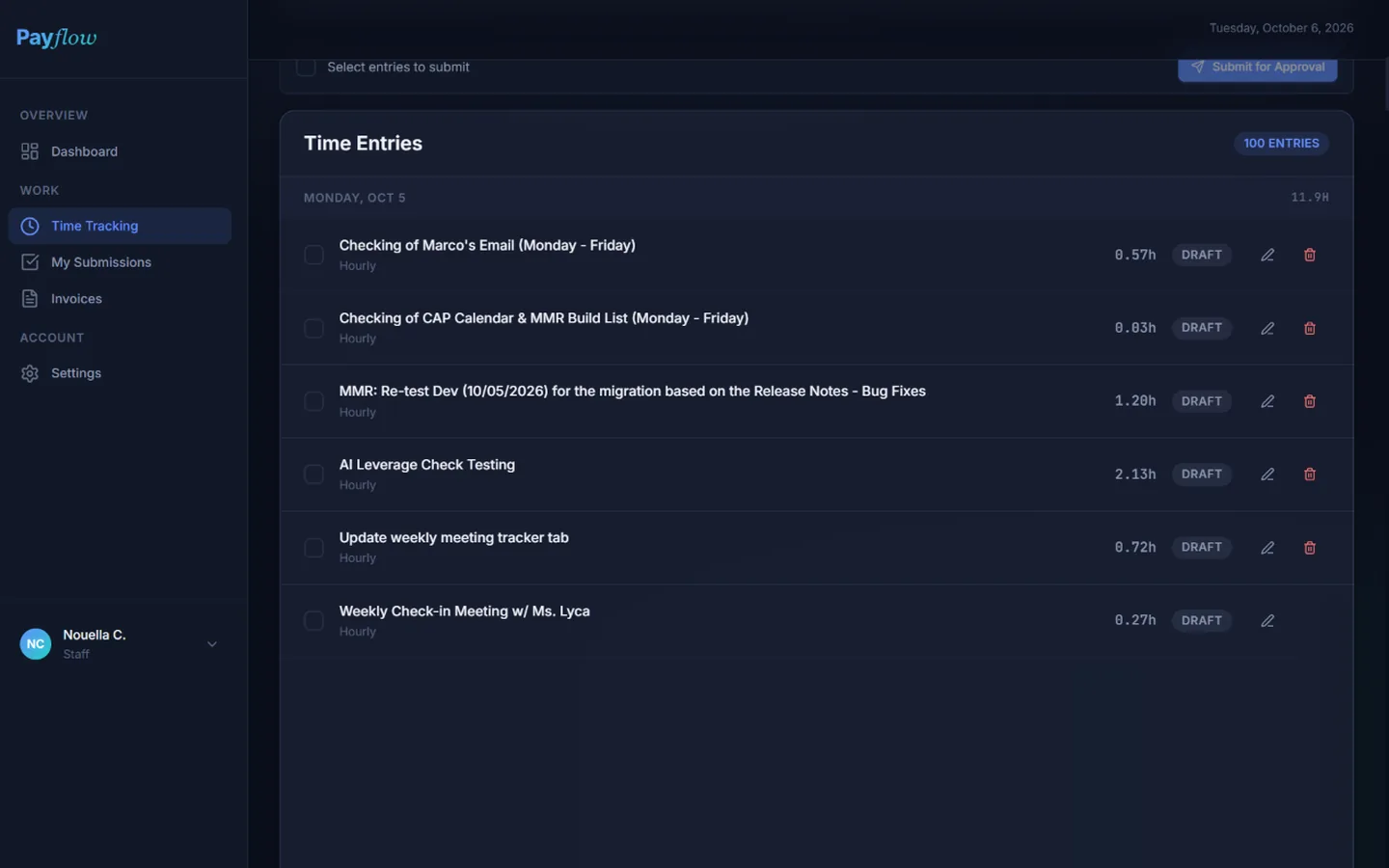Edit the MMR Re-test Dev entry
This screenshot has height=868, width=1389.
[1267, 401]
